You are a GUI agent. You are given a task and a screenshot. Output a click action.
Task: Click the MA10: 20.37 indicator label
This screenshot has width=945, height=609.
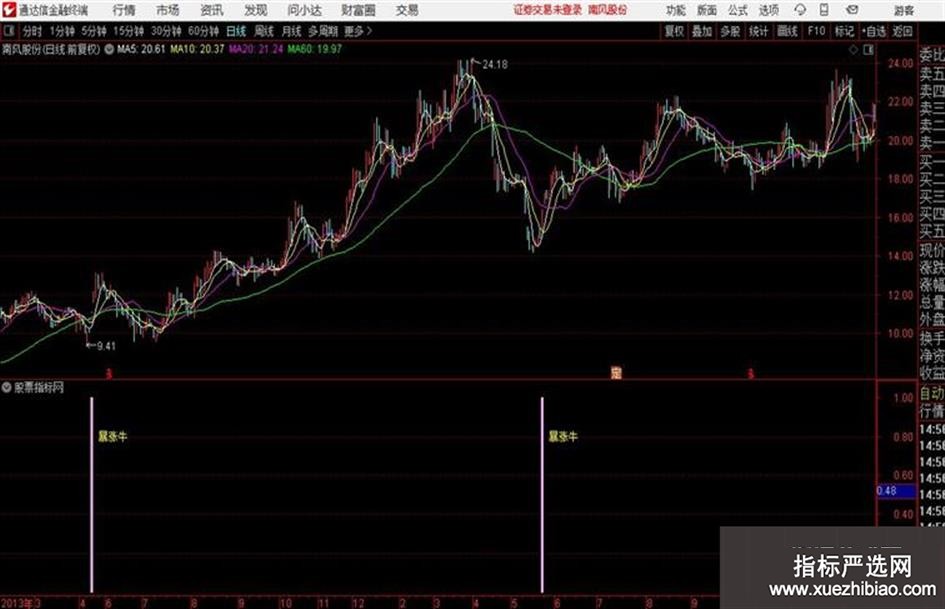click(197, 49)
